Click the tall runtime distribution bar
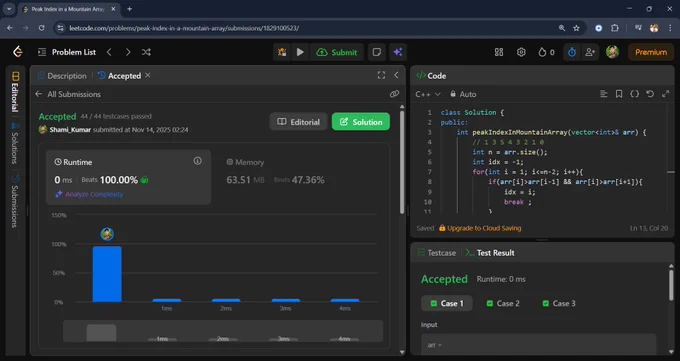The image size is (680, 361). click(107, 274)
